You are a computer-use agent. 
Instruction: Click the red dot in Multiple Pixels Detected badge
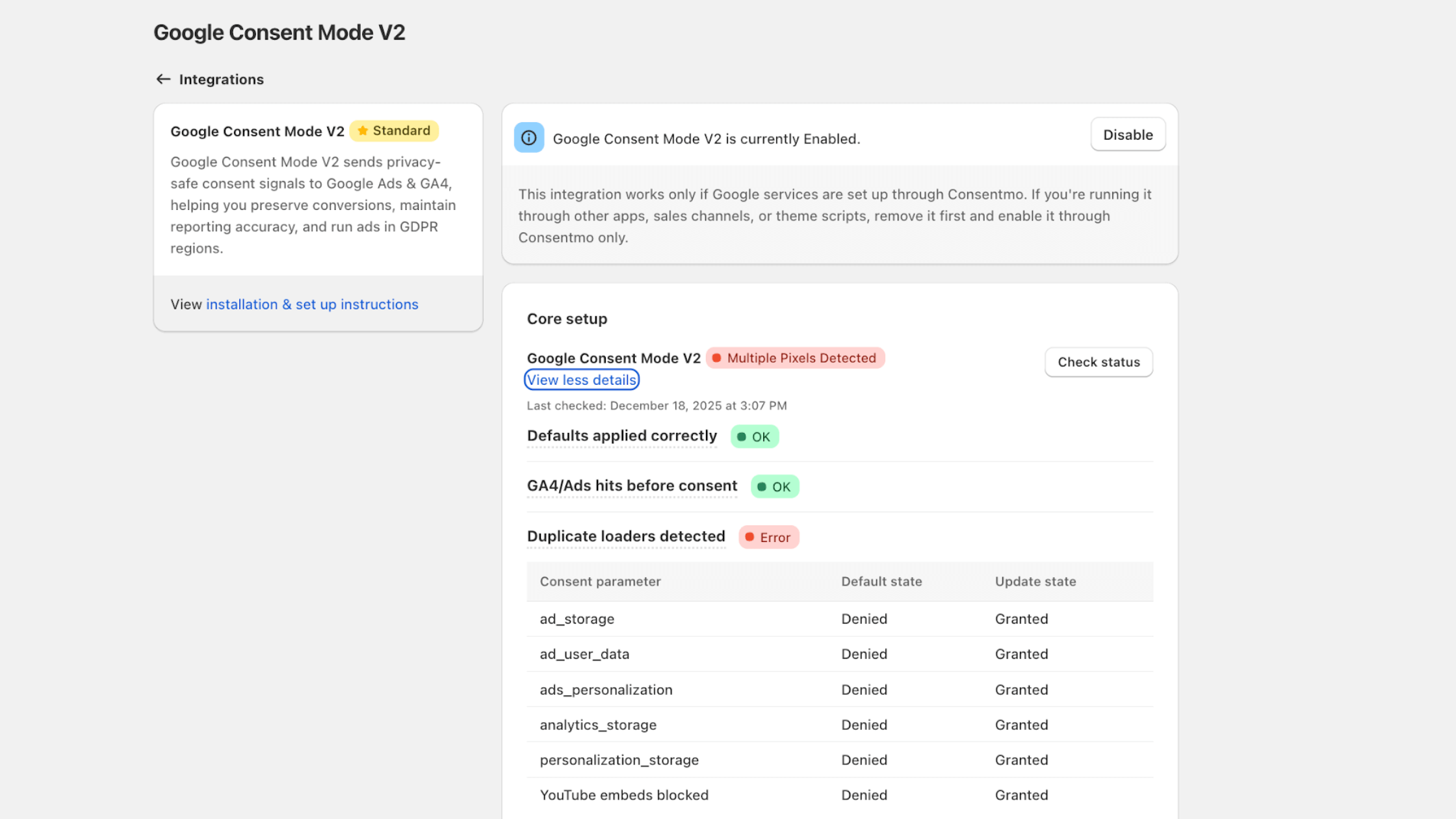pos(718,357)
